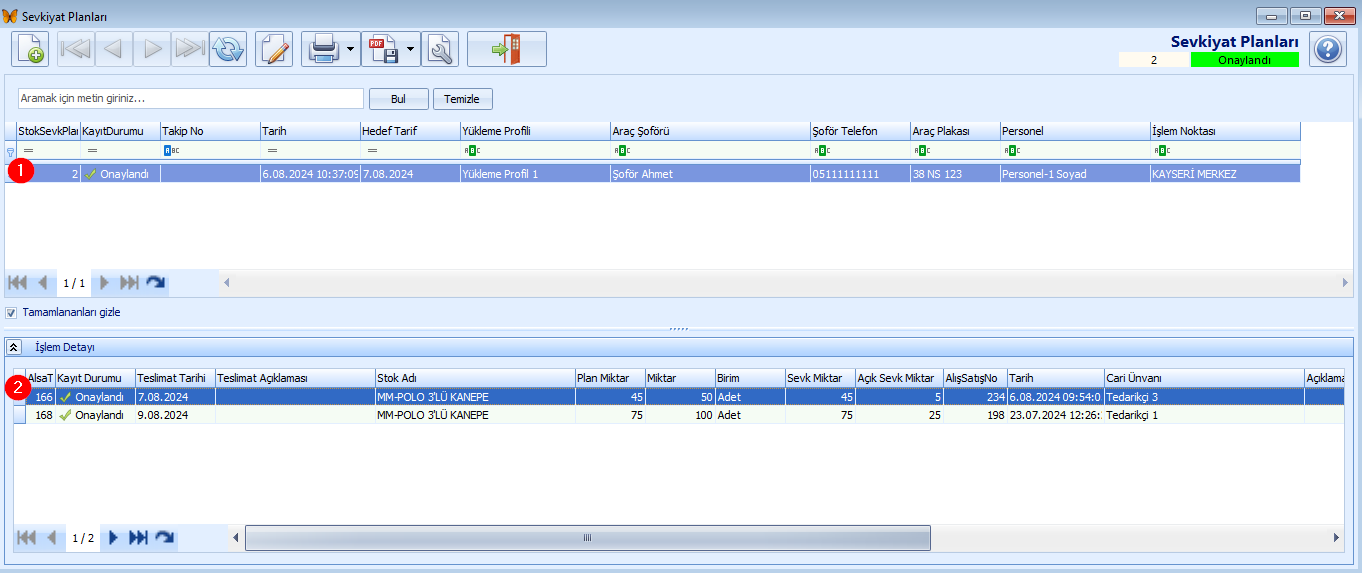1362x573 pixels.
Task: Save as PDF using the PDF icon
Action: tap(383, 49)
